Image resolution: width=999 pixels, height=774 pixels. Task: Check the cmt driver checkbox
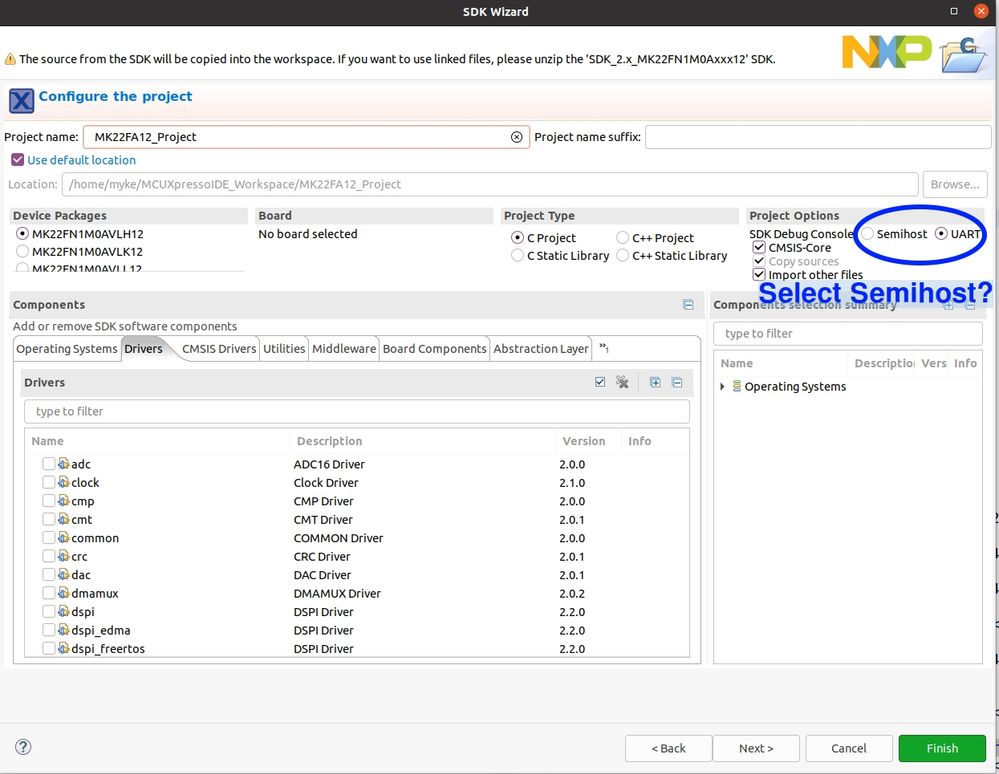click(x=48, y=519)
